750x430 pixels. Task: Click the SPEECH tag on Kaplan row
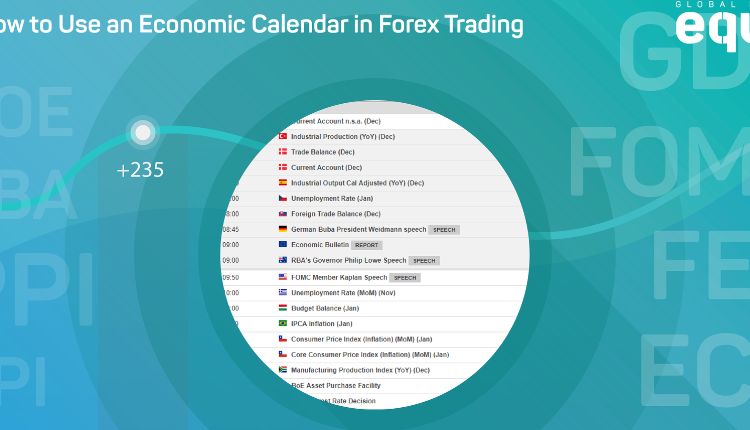(x=404, y=277)
